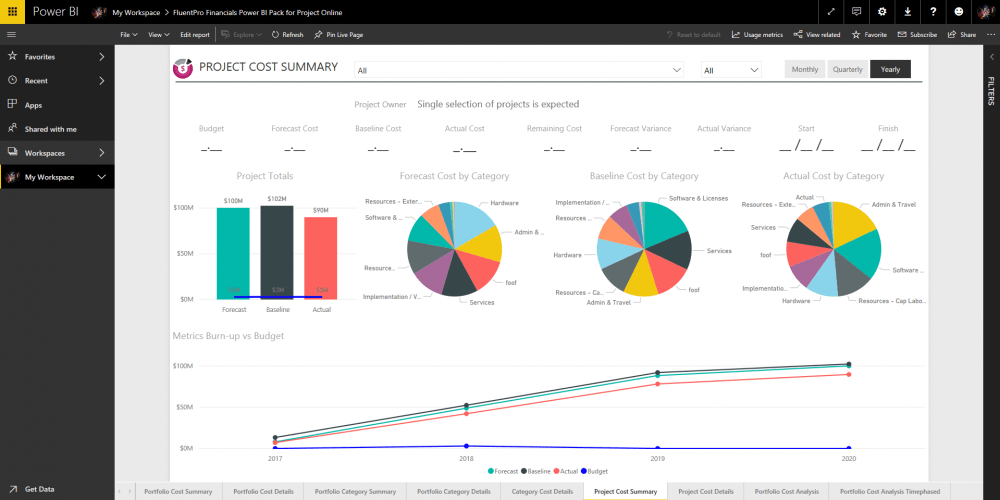Screen dimensions: 1000x500
Task: Click the download arrow icon
Action: point(908,12)
